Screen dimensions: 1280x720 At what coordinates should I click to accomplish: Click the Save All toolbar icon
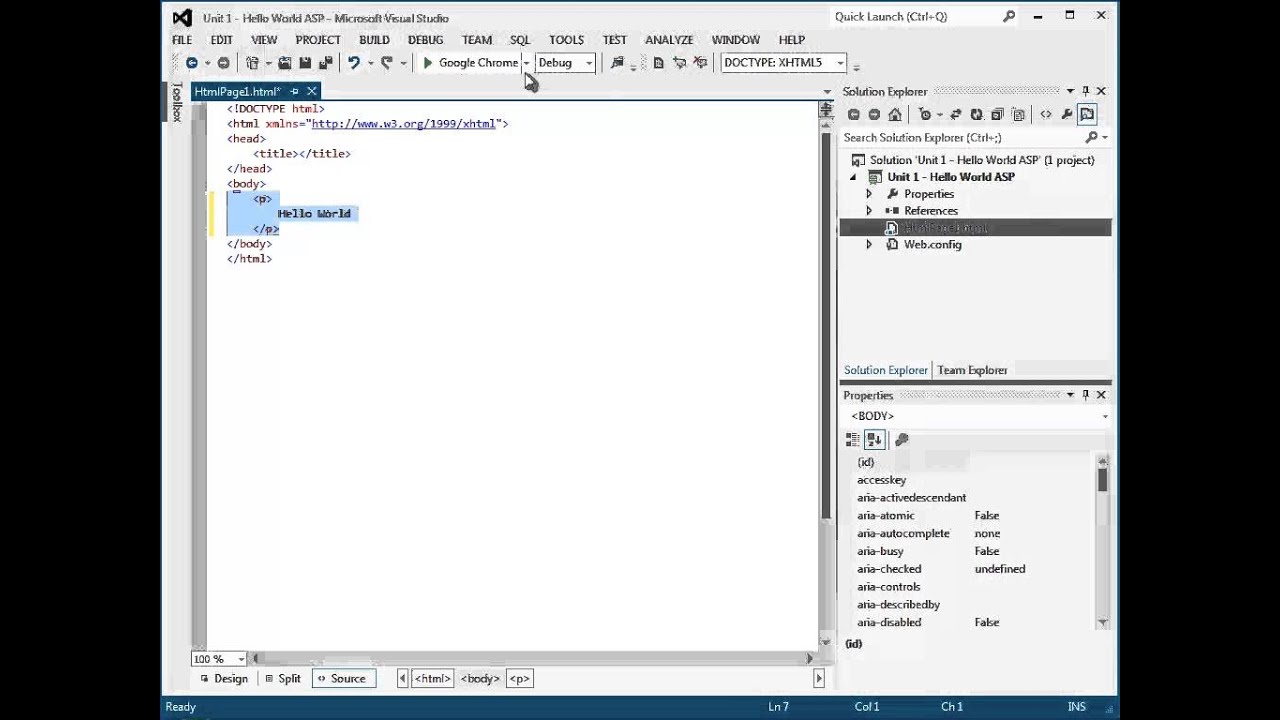325,63
